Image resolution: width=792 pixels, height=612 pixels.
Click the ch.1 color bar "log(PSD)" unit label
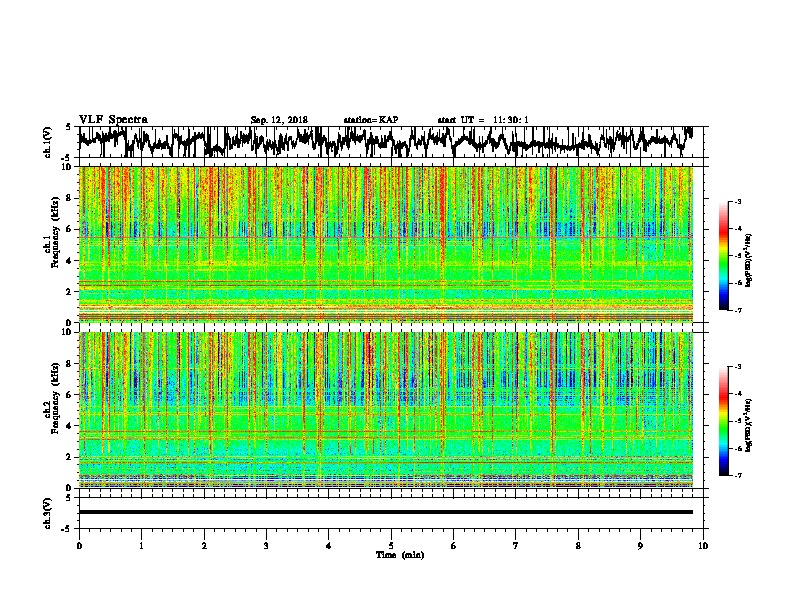(x=749, y=261)
